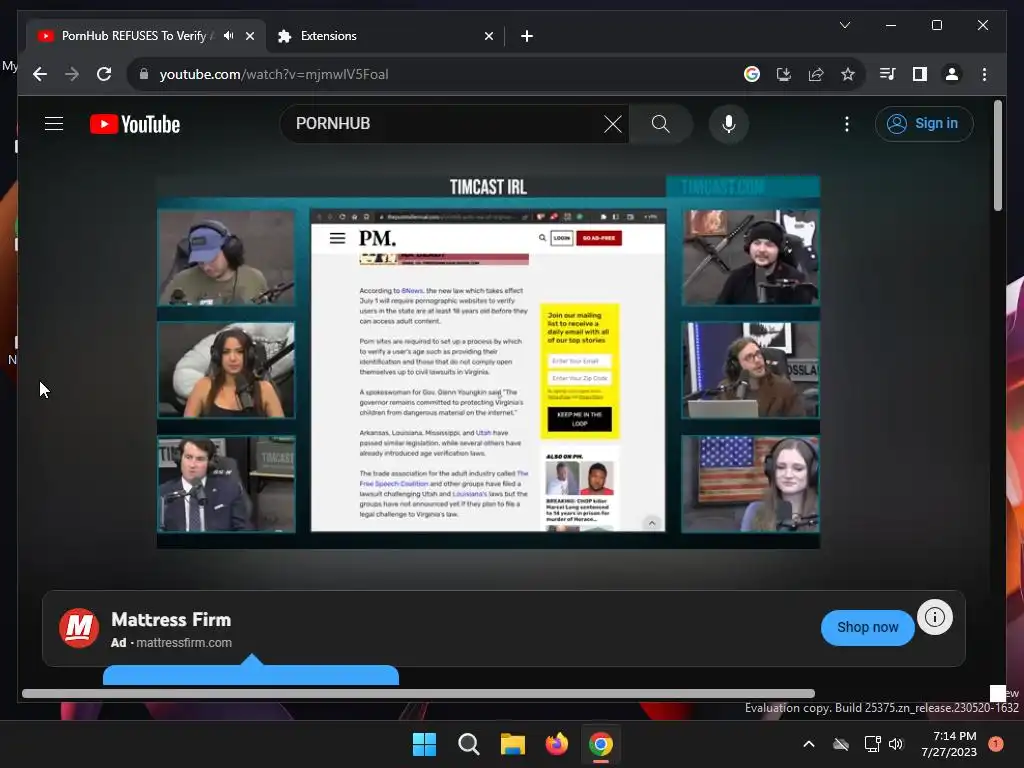
Task: Launch Firefox from the taskbar
Action: click(556, 744)
